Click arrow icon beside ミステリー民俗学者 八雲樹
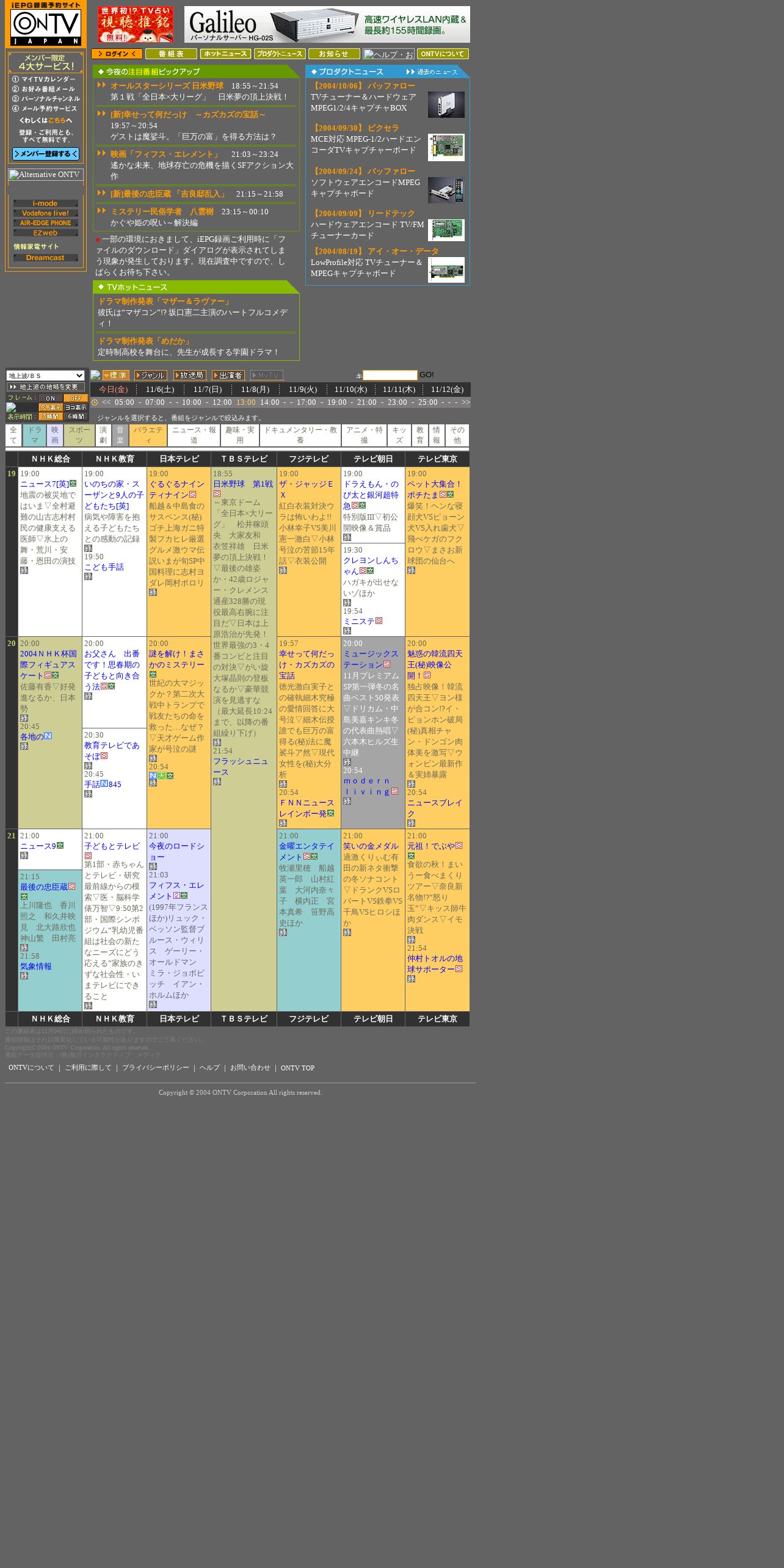 click(102, 211)
